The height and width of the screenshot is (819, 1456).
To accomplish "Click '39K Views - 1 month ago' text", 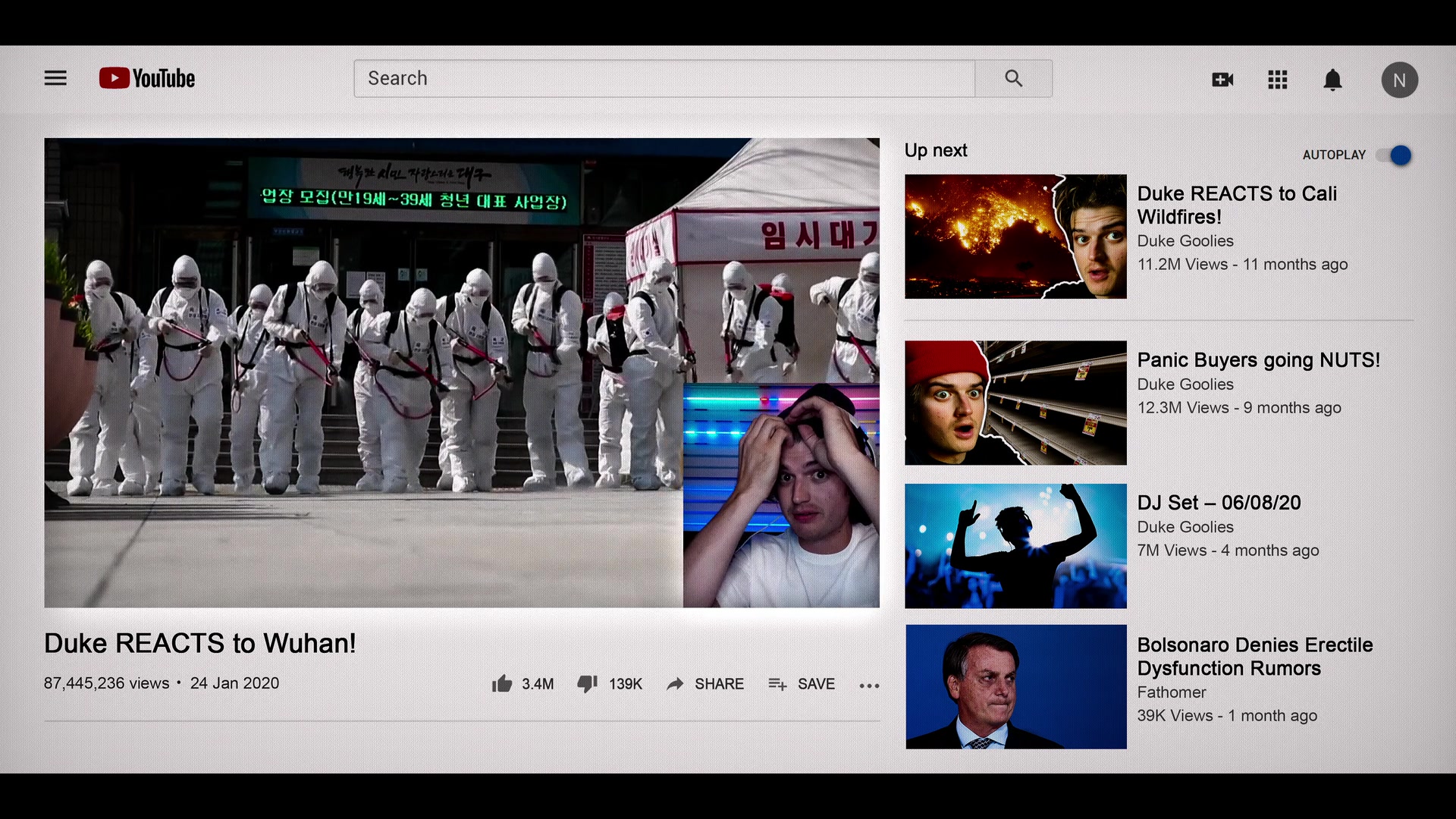I will [1227, 716].
